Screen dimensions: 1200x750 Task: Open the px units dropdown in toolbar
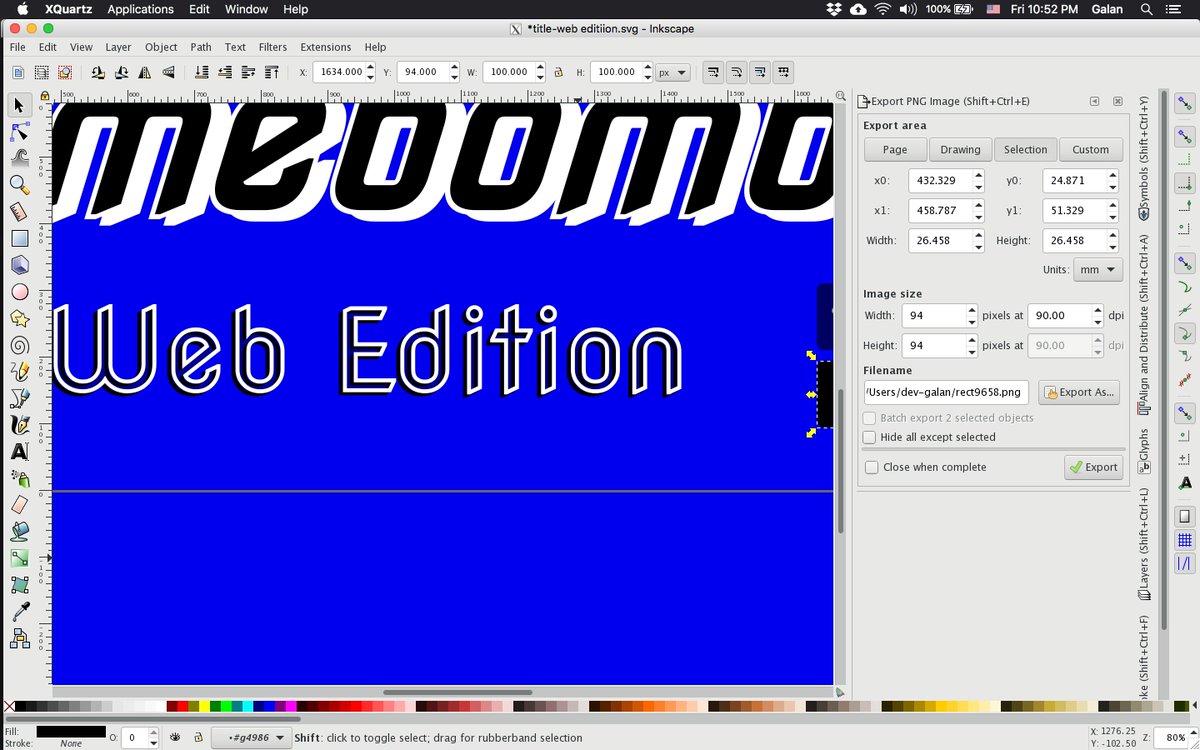[x=673, y=72]
